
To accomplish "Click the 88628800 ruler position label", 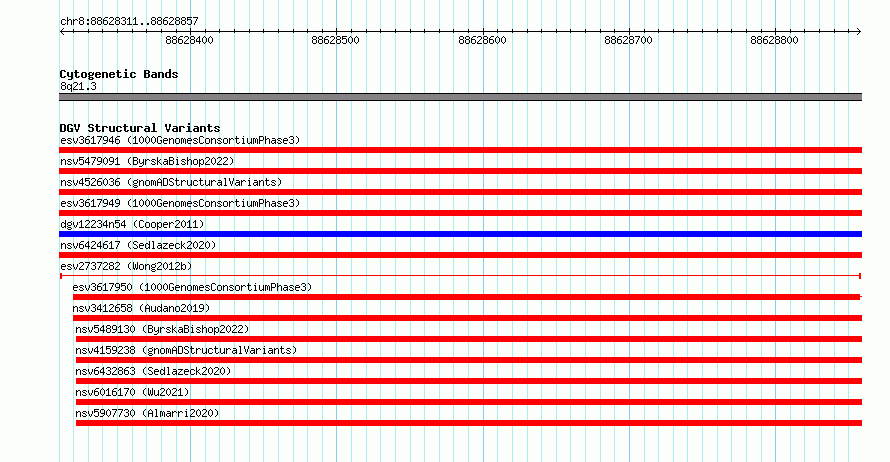I will pos(774,40).
